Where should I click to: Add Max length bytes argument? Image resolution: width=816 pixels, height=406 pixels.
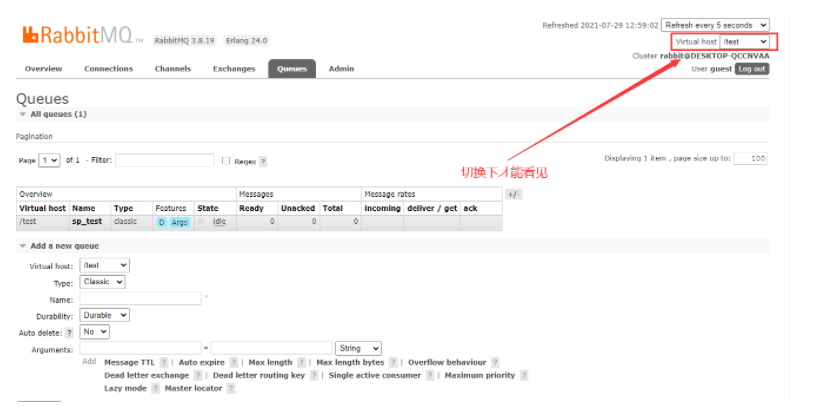click(x=350, y=362)
